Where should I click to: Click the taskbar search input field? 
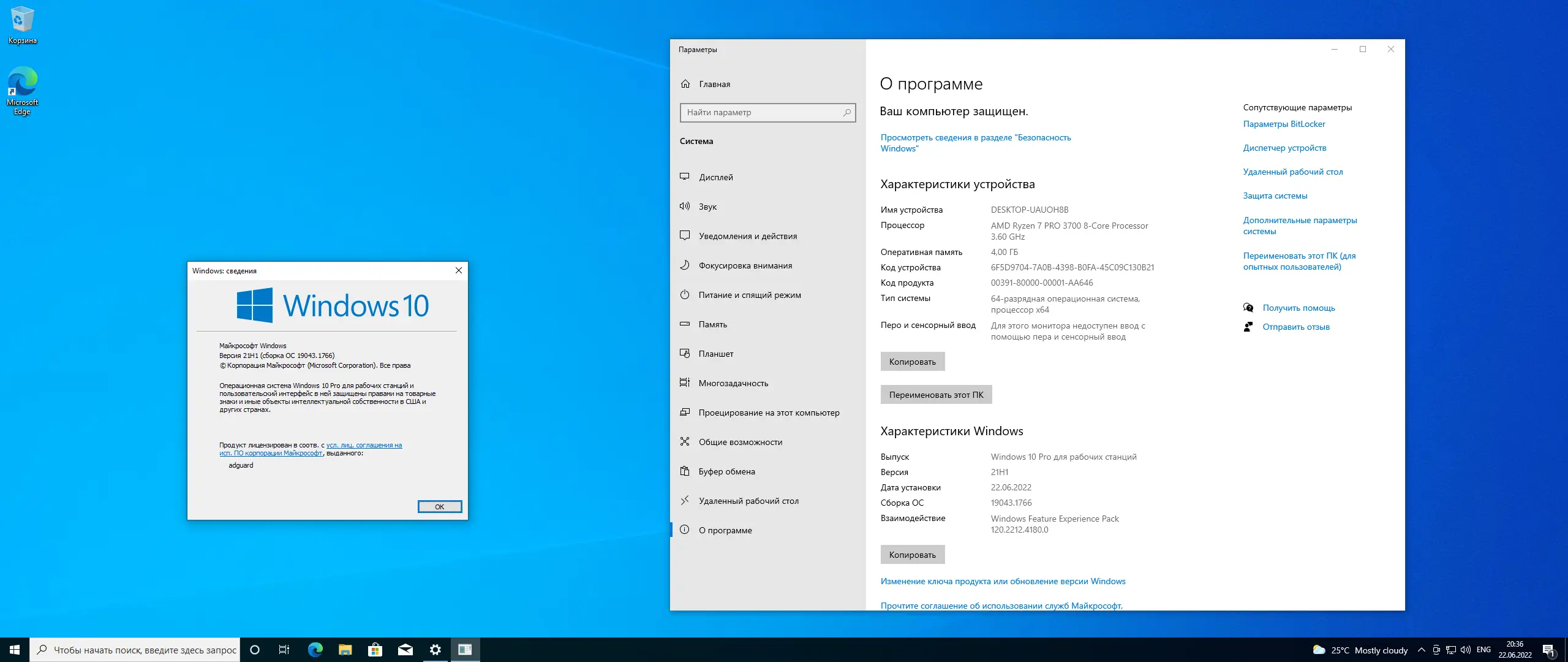tap(135, 650)
